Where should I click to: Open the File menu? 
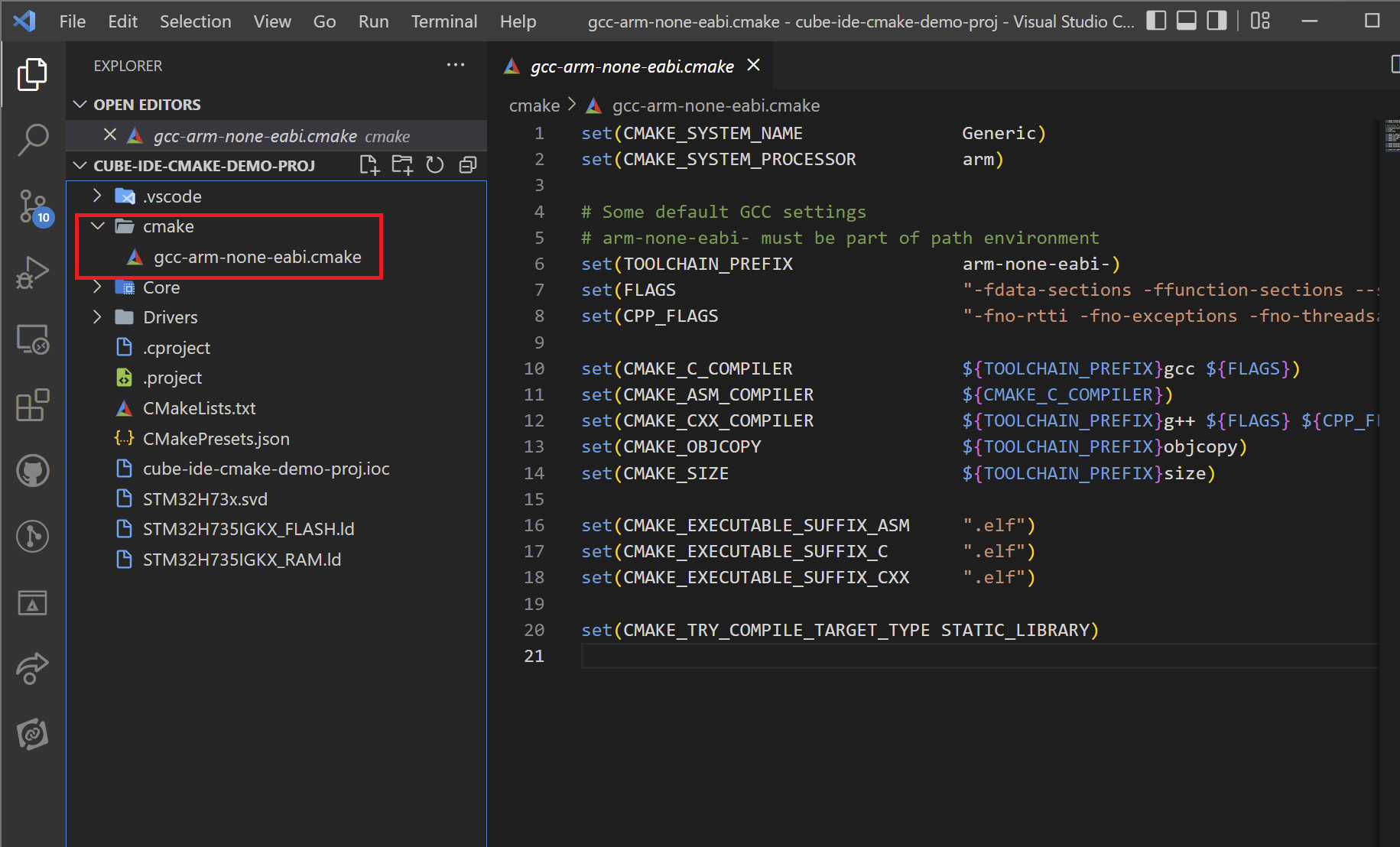(x=73, y=21)
